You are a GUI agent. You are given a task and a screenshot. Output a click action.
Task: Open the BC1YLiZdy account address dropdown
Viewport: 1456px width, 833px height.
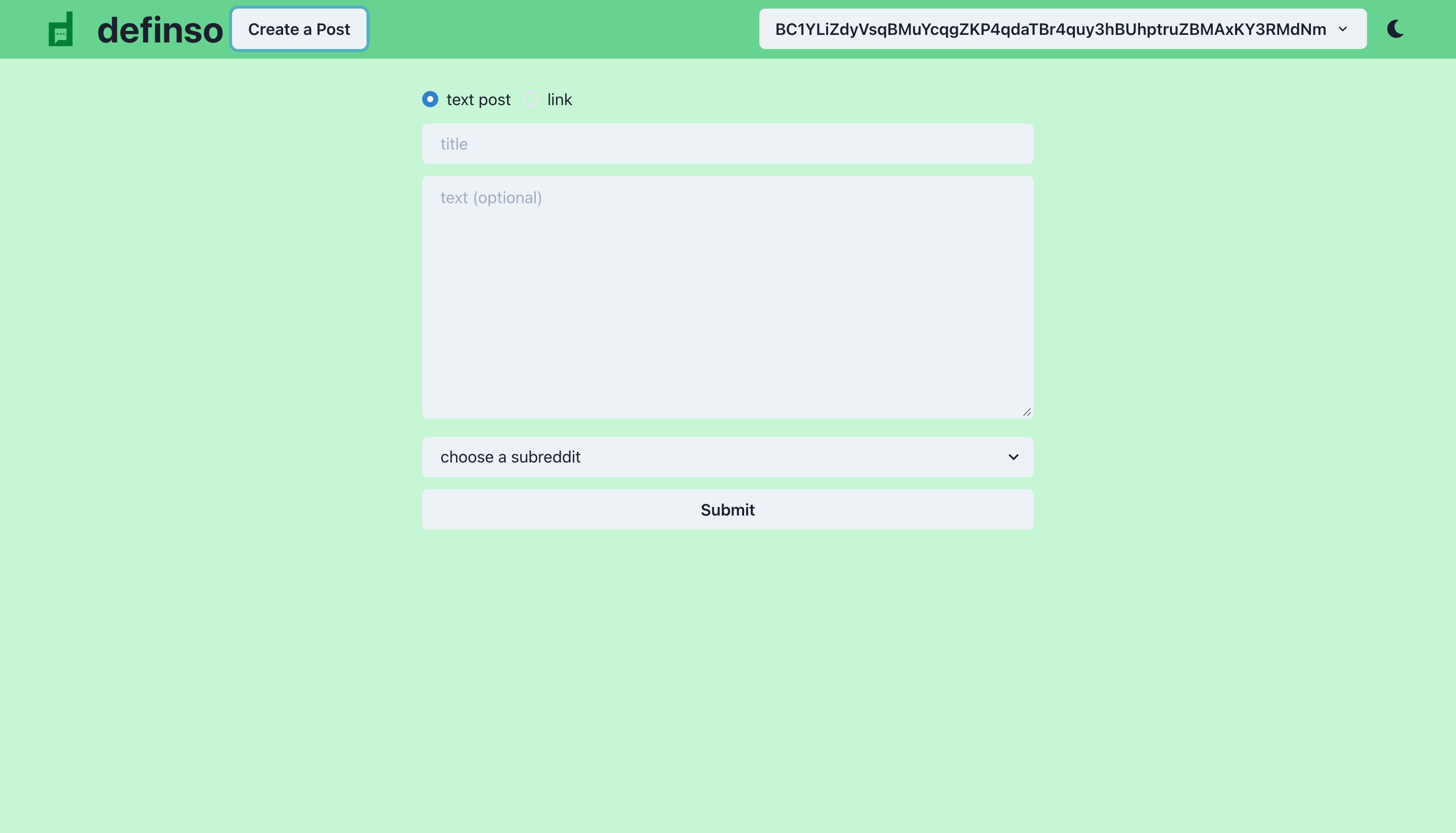tap(1050, 29)
